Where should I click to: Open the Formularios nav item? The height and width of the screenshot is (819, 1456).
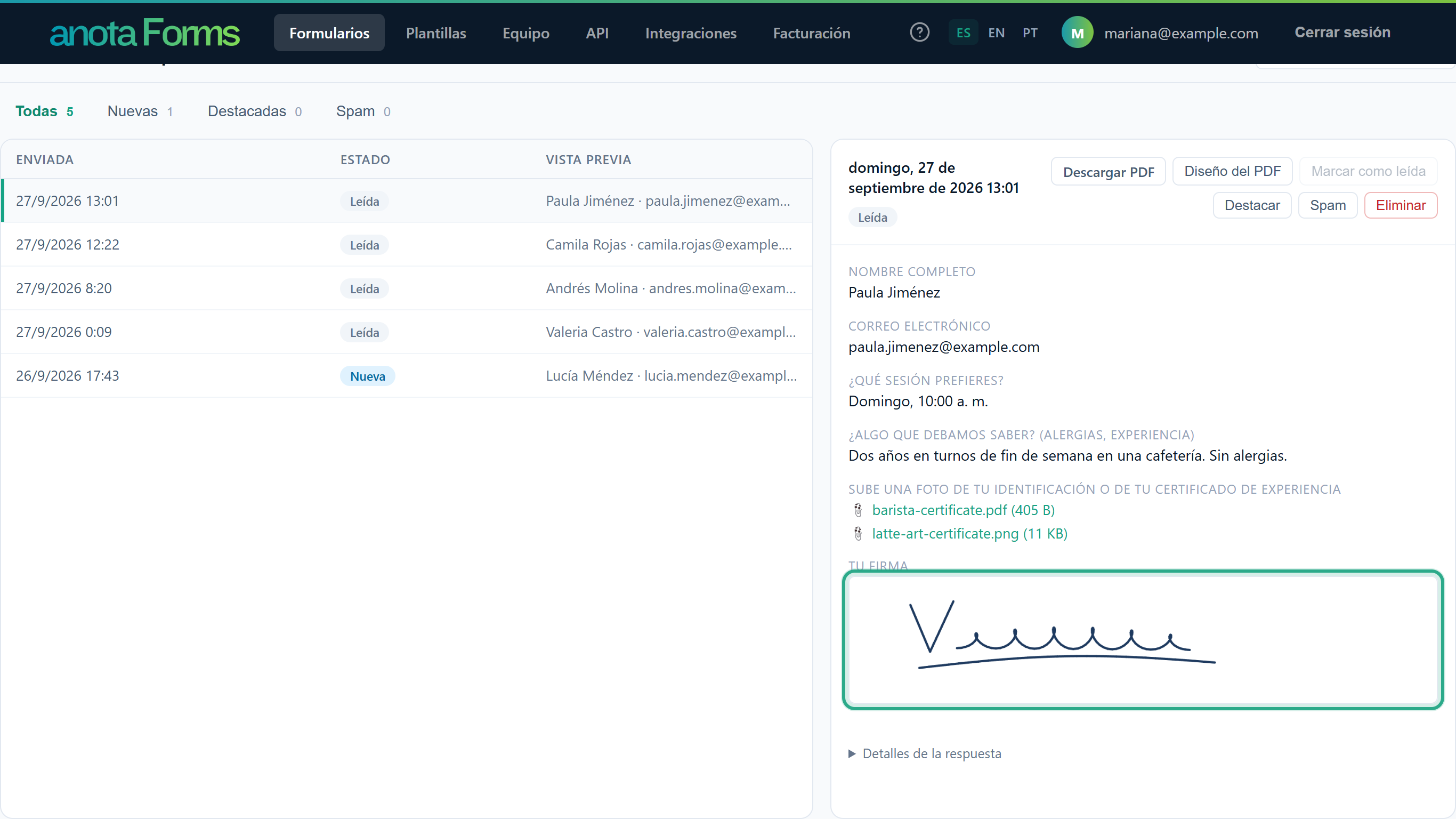329,33
